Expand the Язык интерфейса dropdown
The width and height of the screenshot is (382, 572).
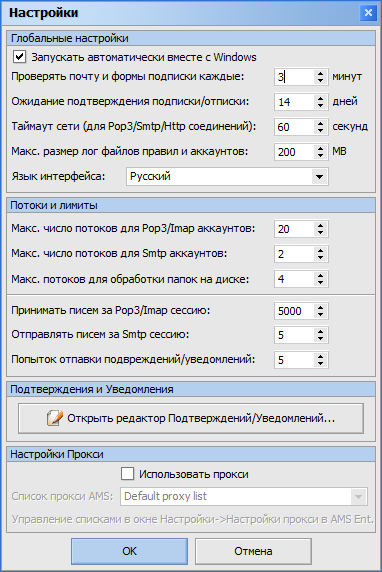point(319,177)
